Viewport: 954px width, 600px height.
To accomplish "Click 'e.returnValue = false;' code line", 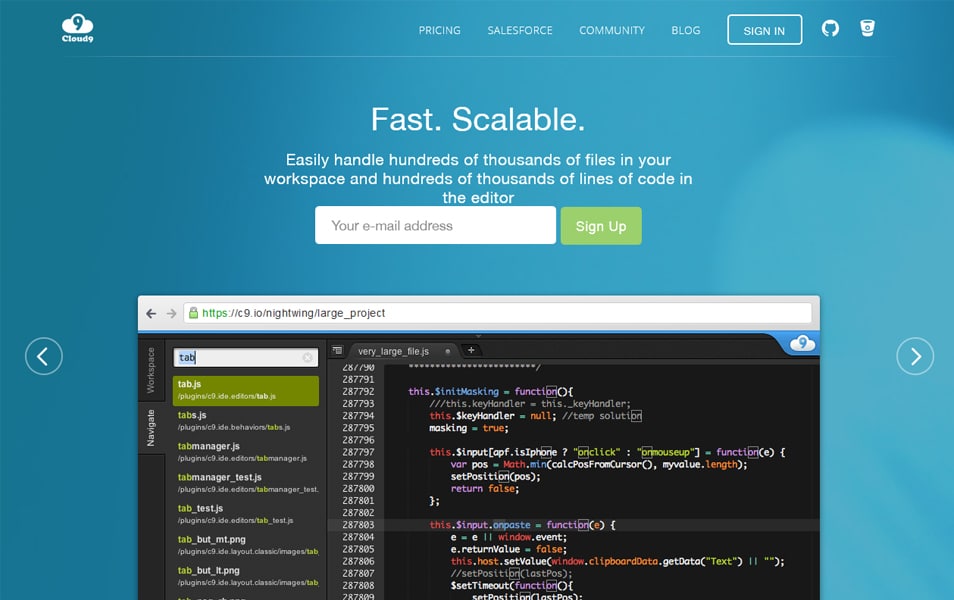I will coord(509,549).
